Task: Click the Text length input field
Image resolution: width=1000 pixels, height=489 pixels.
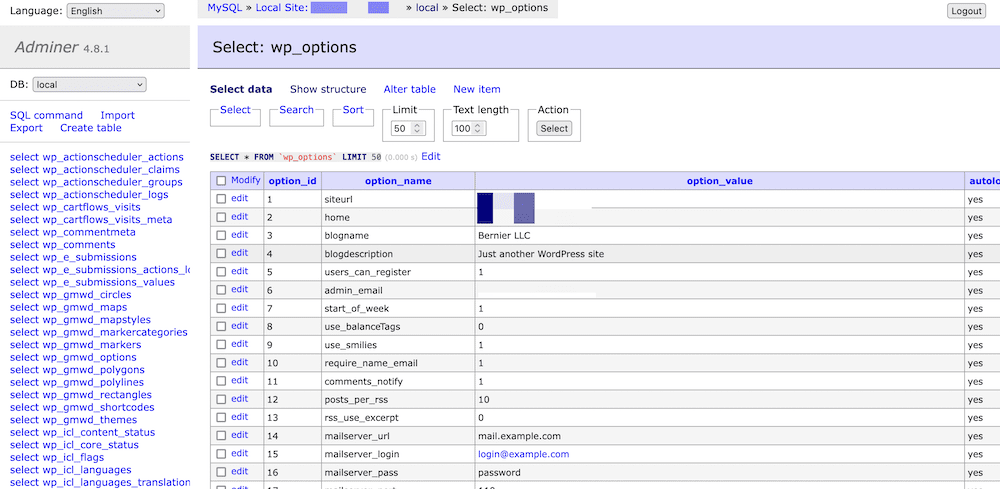Action: pos(469,128)
